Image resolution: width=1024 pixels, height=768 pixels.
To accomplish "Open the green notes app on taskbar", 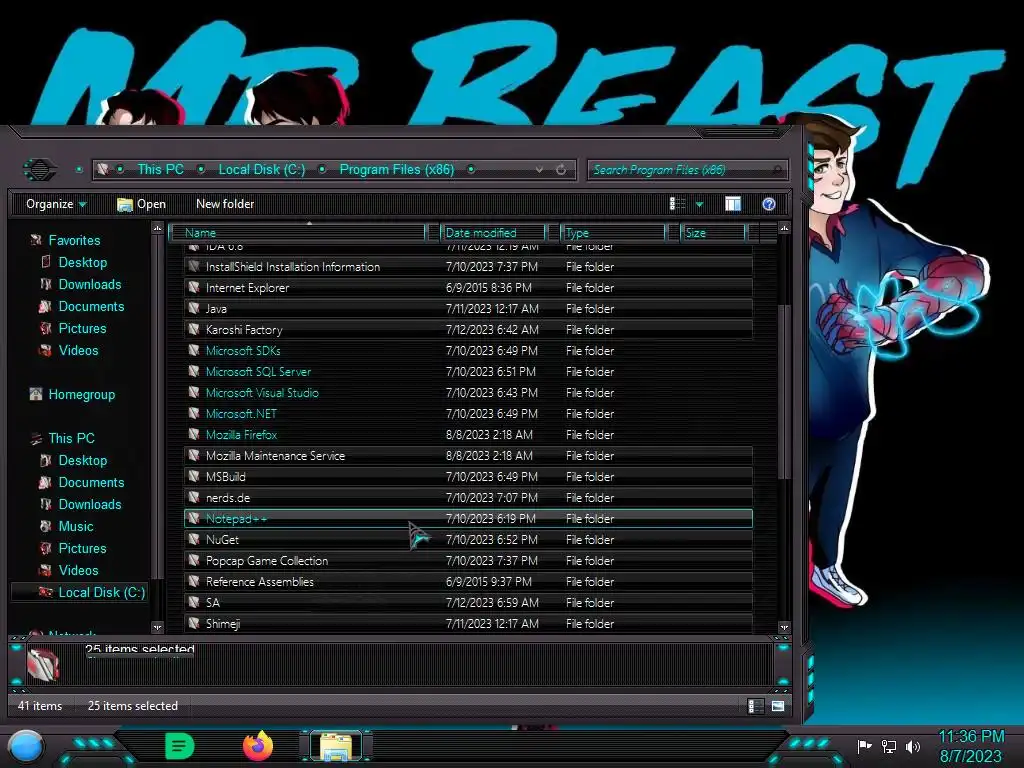I will point(180,746).
